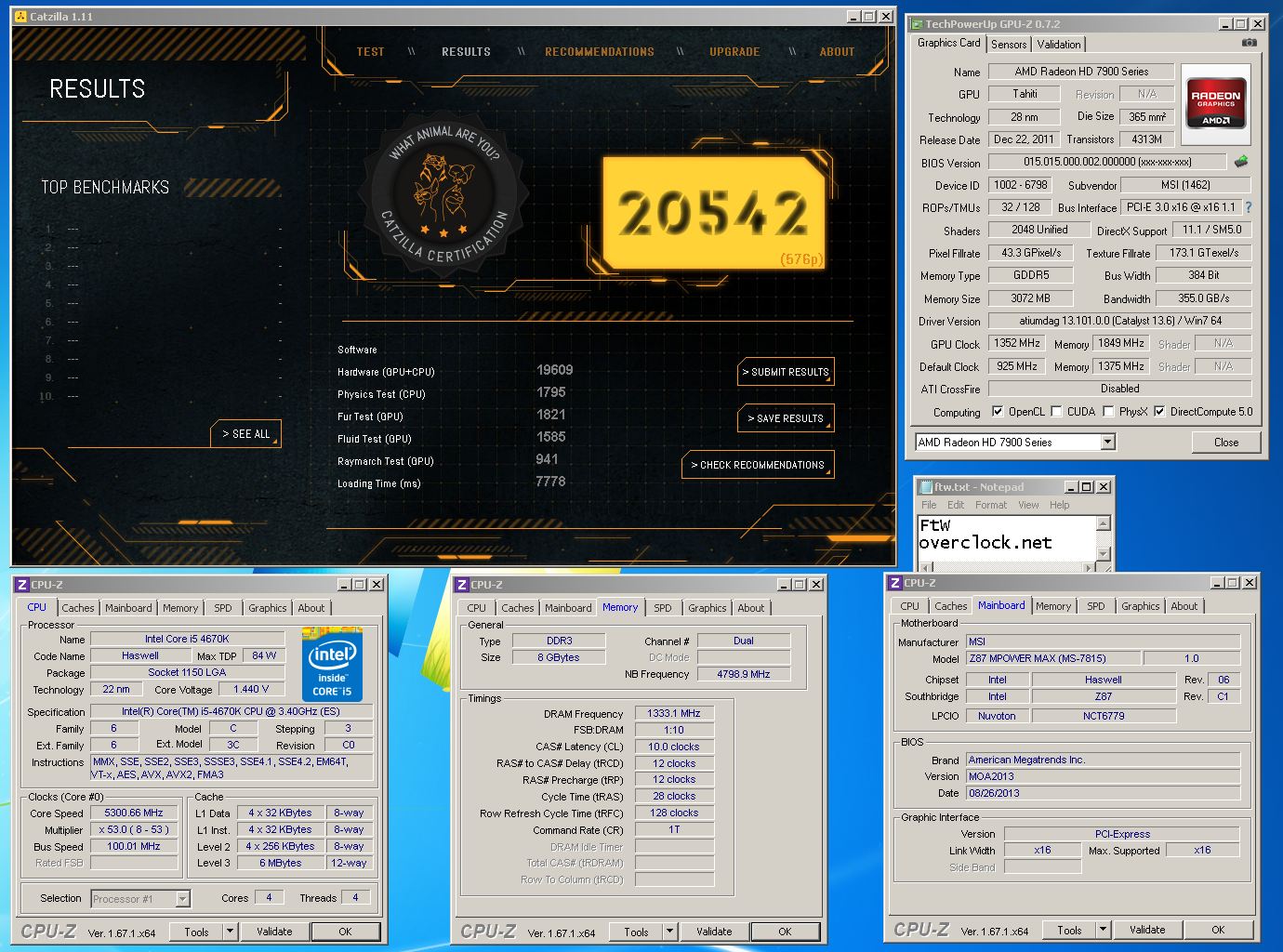Screen dimensions: 1283x952
Task: Switch to the Validation tab in GPU-Z
Action: click(1059, 45)
